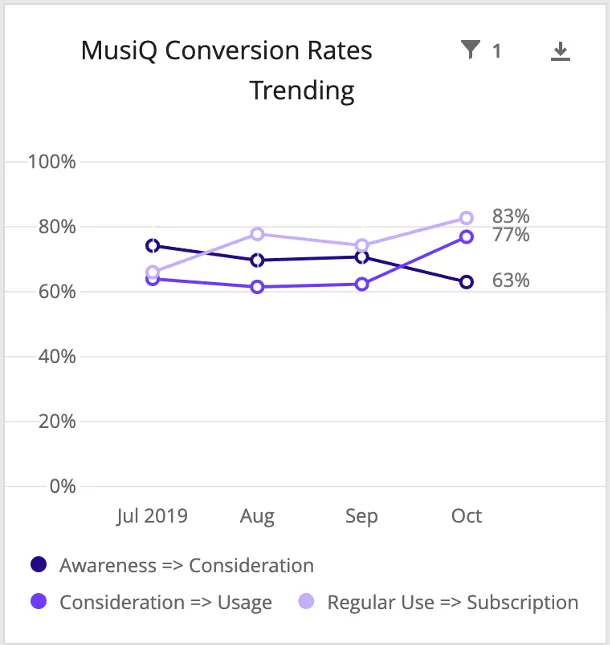
Task: Toggle the Consideration => Usage series label
Action: pyautogui.click(x=165, y=602)
